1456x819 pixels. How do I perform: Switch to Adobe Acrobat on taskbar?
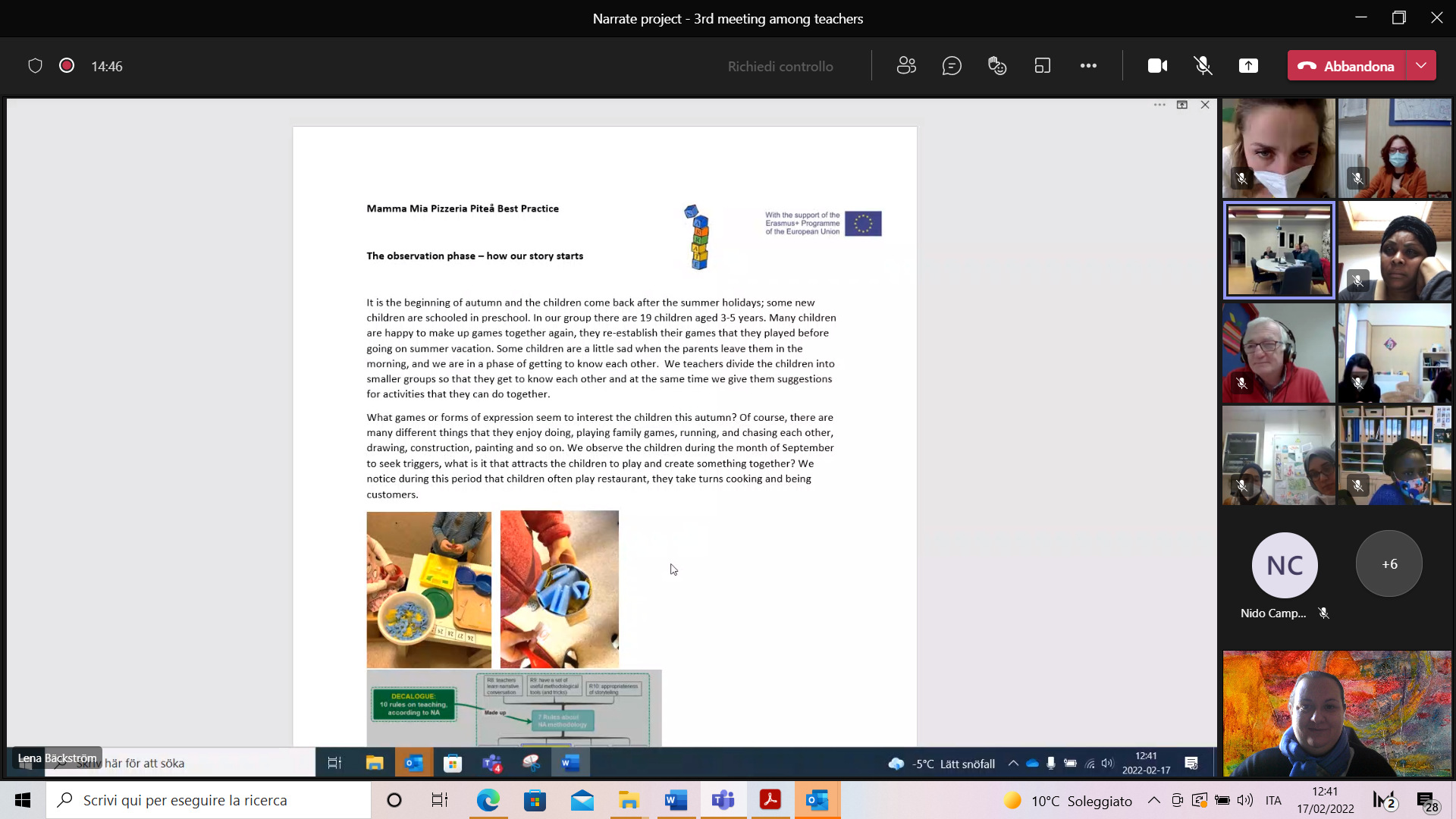coord(770,800)
